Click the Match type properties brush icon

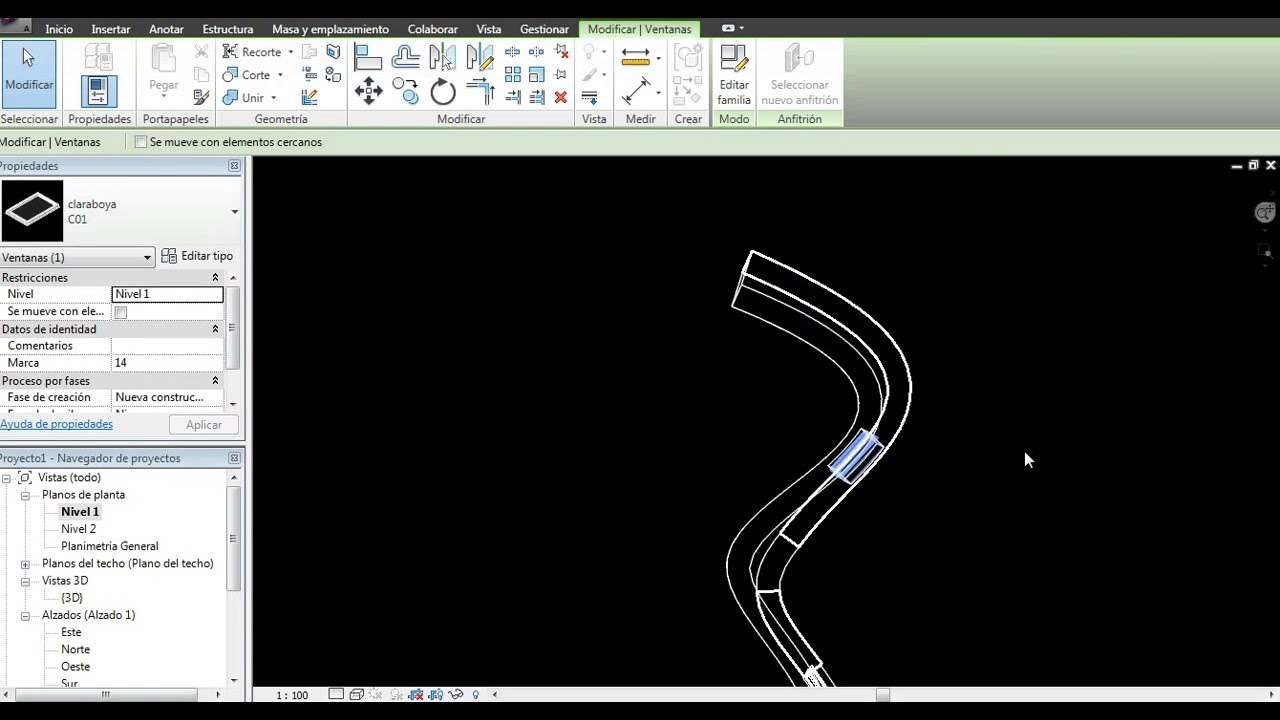201,97
